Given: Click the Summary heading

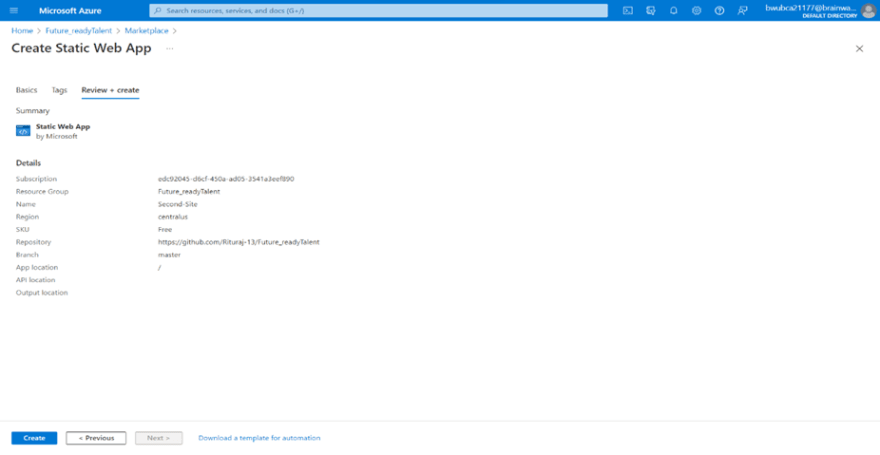Looking at the screenshot, I should click(33, 111).
